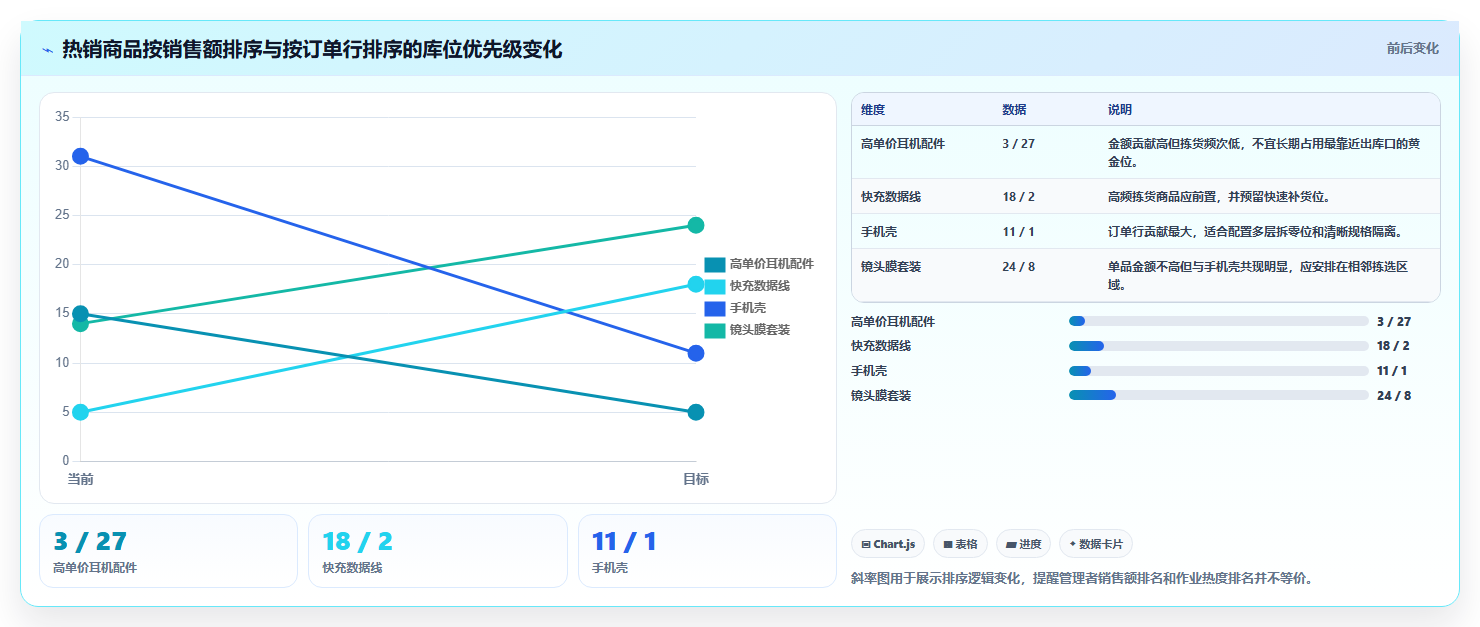Click the 维度 column header

[x=873, y=110]
